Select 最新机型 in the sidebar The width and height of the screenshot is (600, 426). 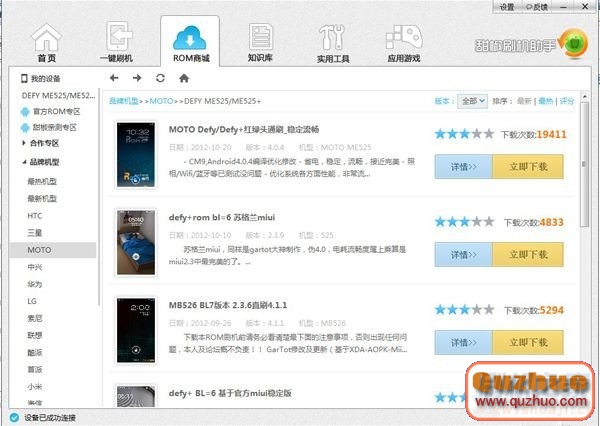click(42, 198)
